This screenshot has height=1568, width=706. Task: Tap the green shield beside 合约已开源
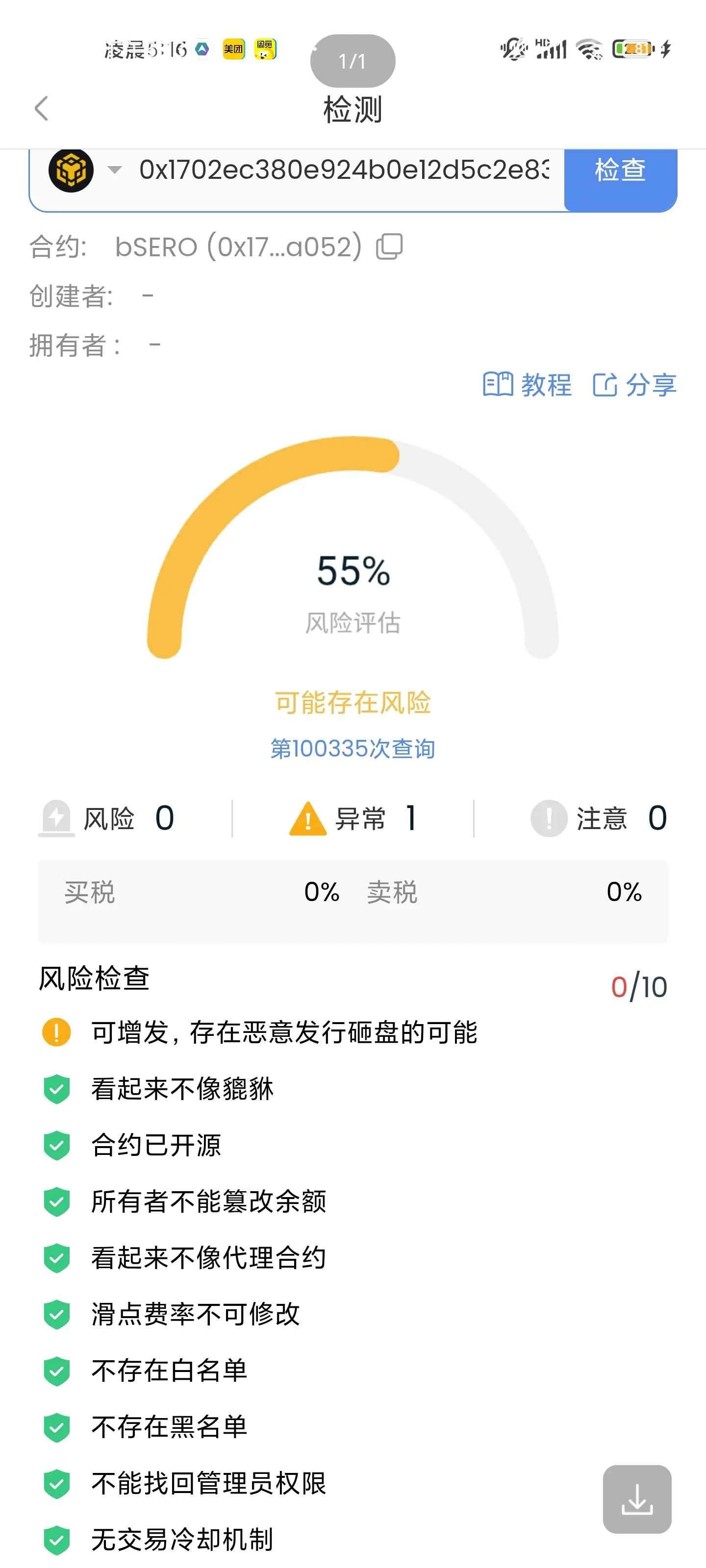57,1145
